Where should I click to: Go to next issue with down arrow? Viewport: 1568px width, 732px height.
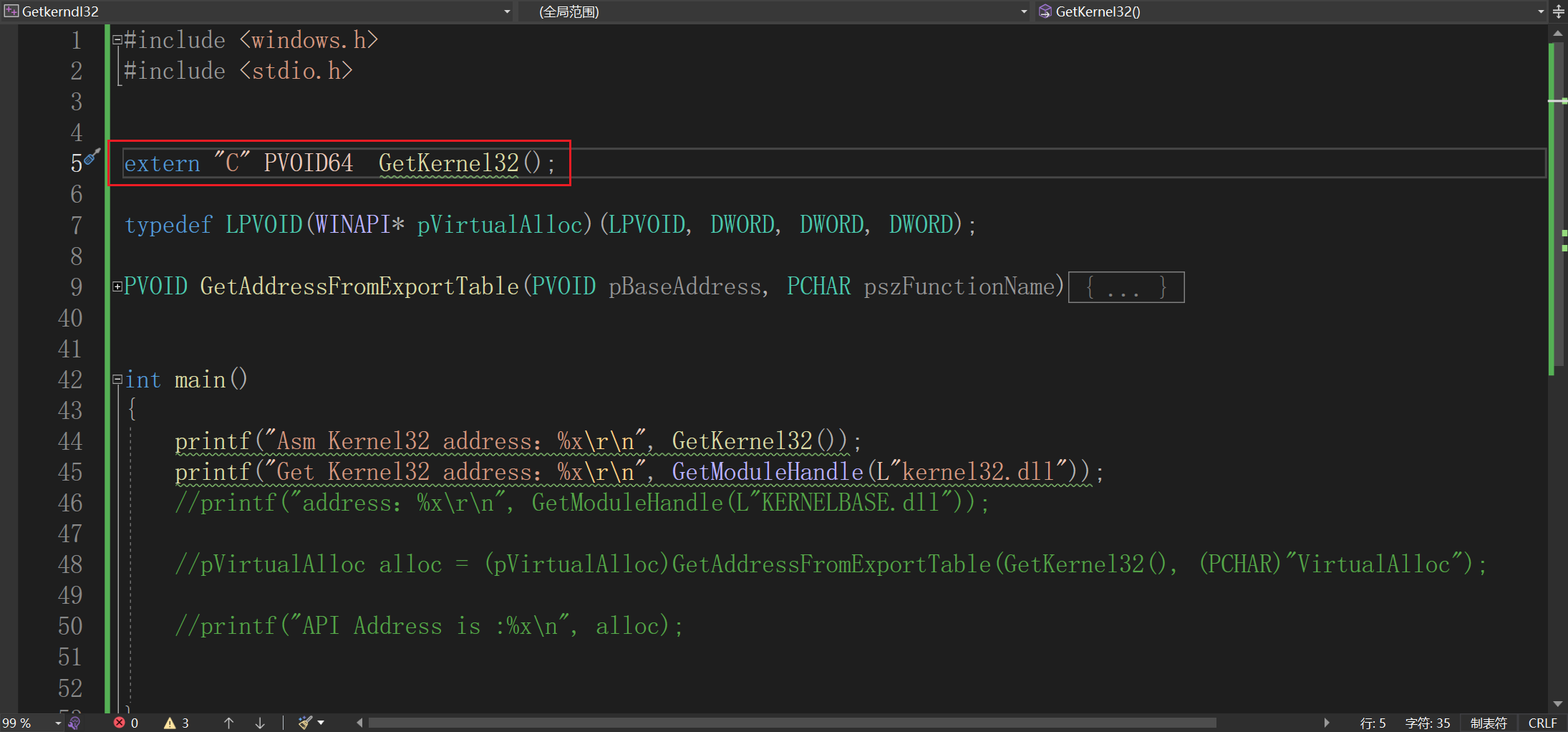click(x=260, y=723)
